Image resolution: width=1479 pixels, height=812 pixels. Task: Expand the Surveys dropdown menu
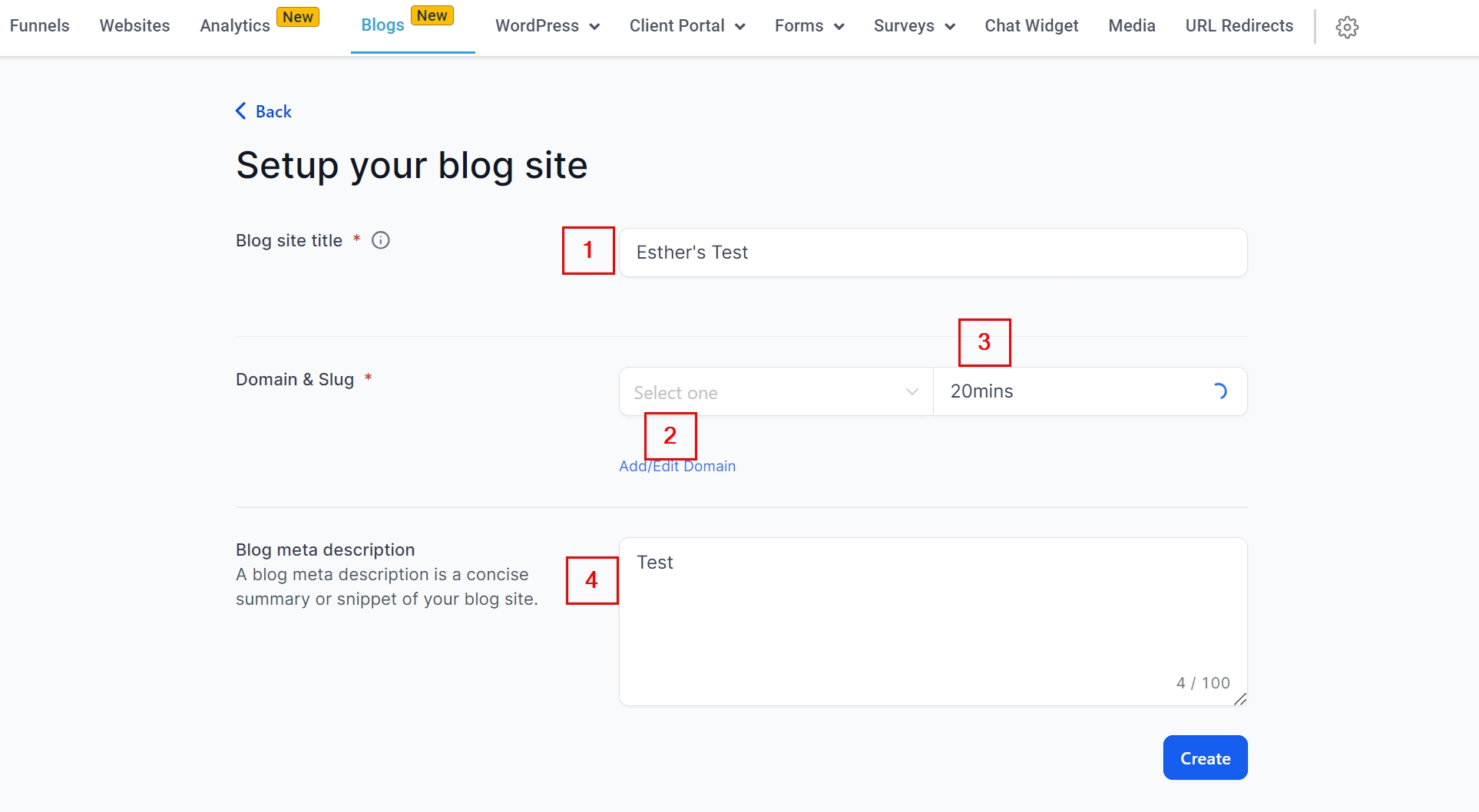[x=914, y=26]
